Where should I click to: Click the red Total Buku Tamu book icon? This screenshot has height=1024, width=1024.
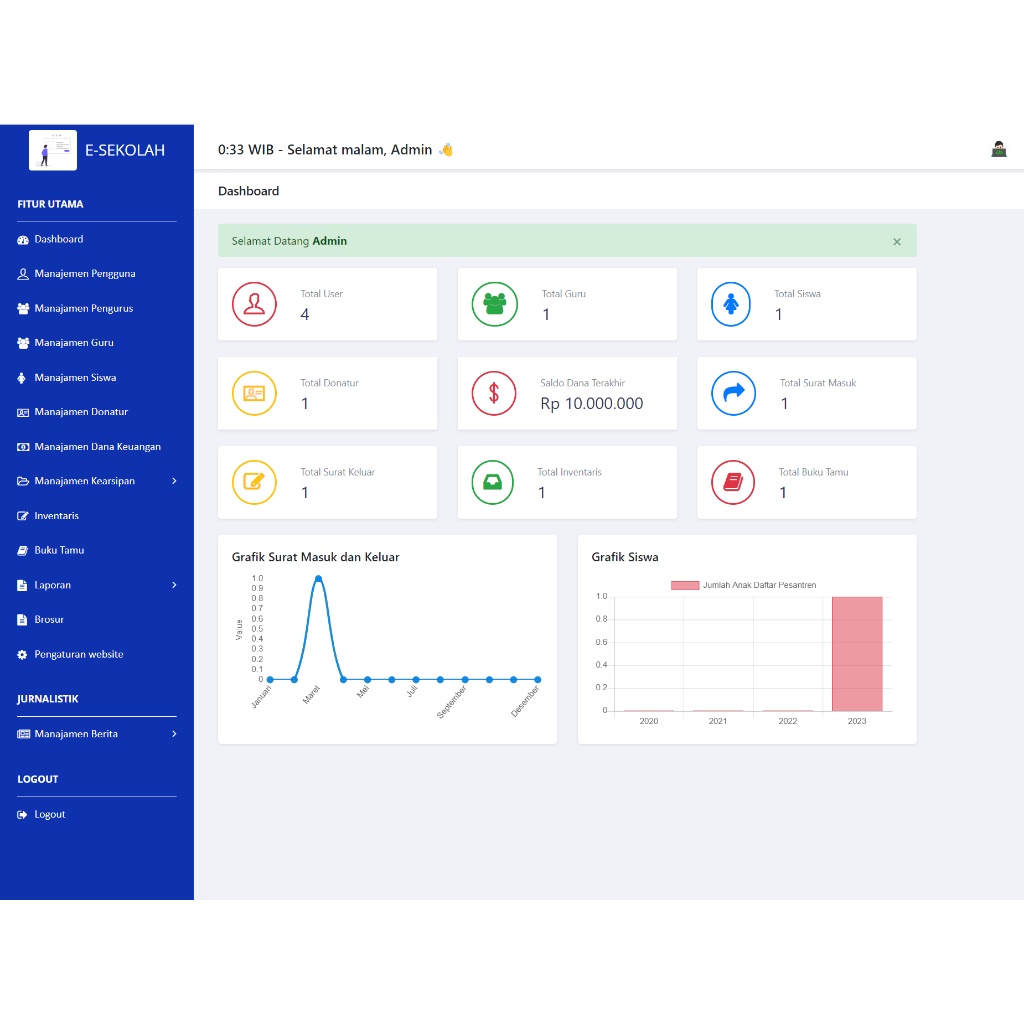point(733,483)
